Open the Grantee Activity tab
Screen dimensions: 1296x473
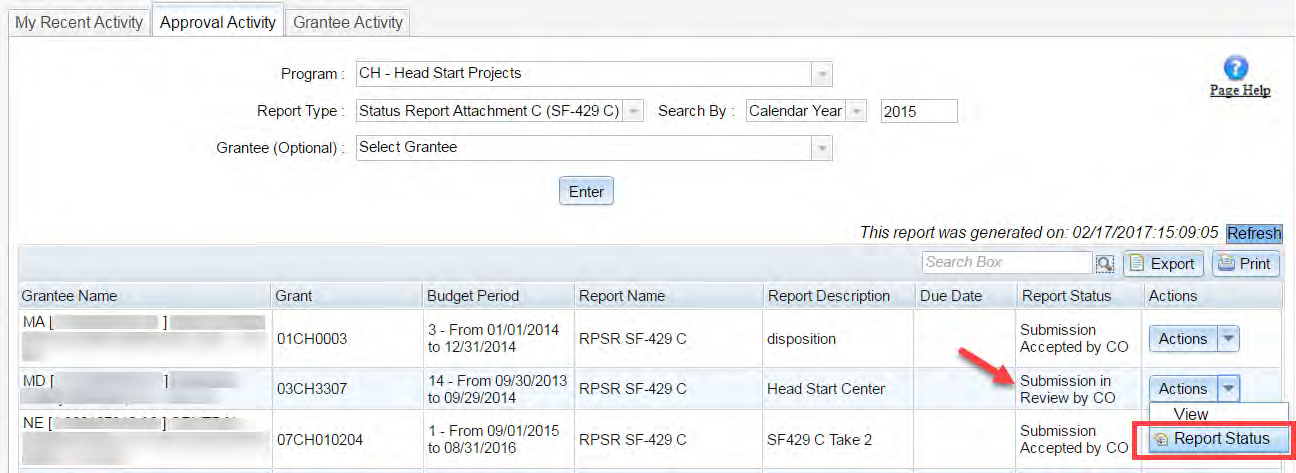pos(348,22)
